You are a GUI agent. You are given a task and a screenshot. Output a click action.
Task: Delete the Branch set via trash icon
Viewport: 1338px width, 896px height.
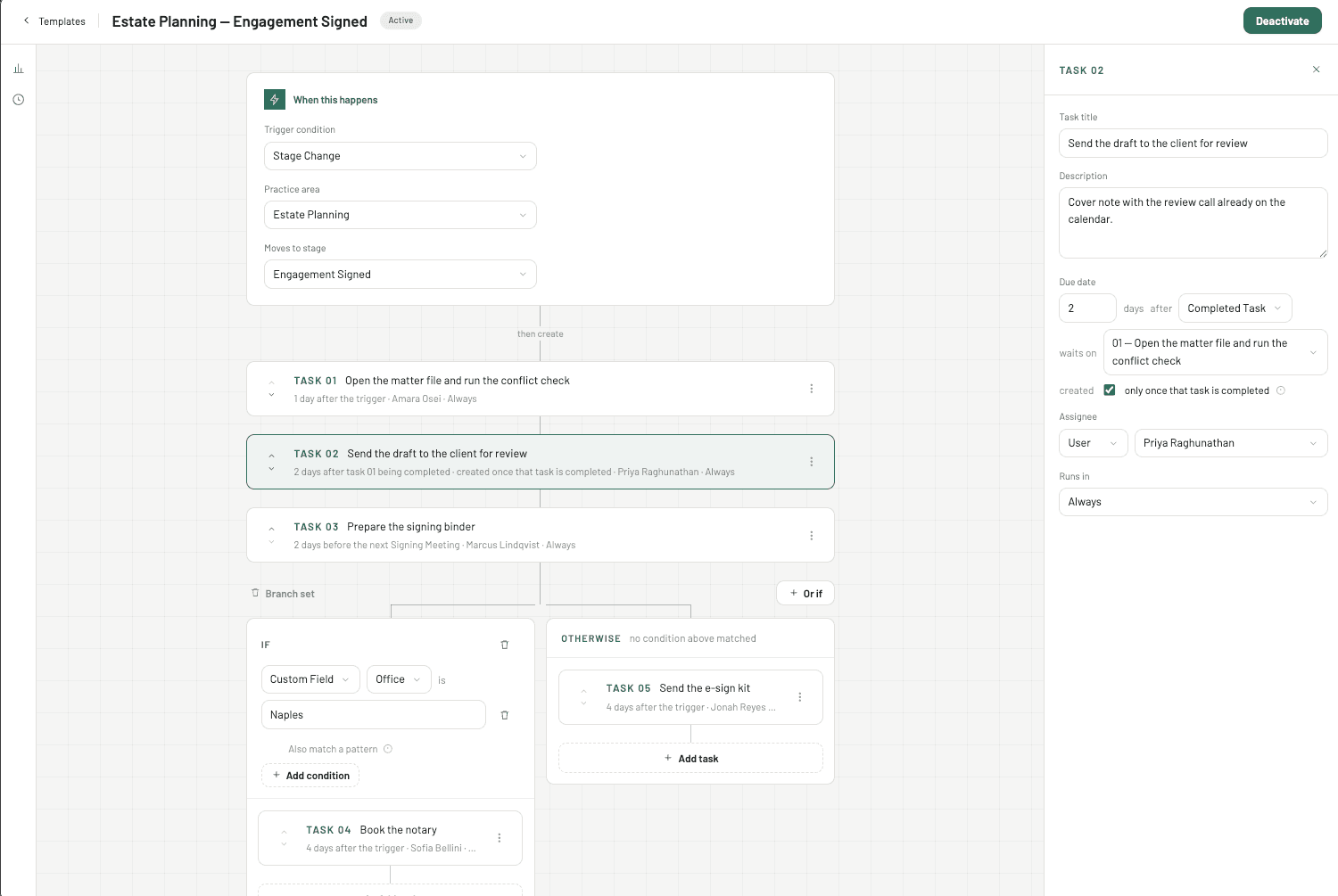255,593
